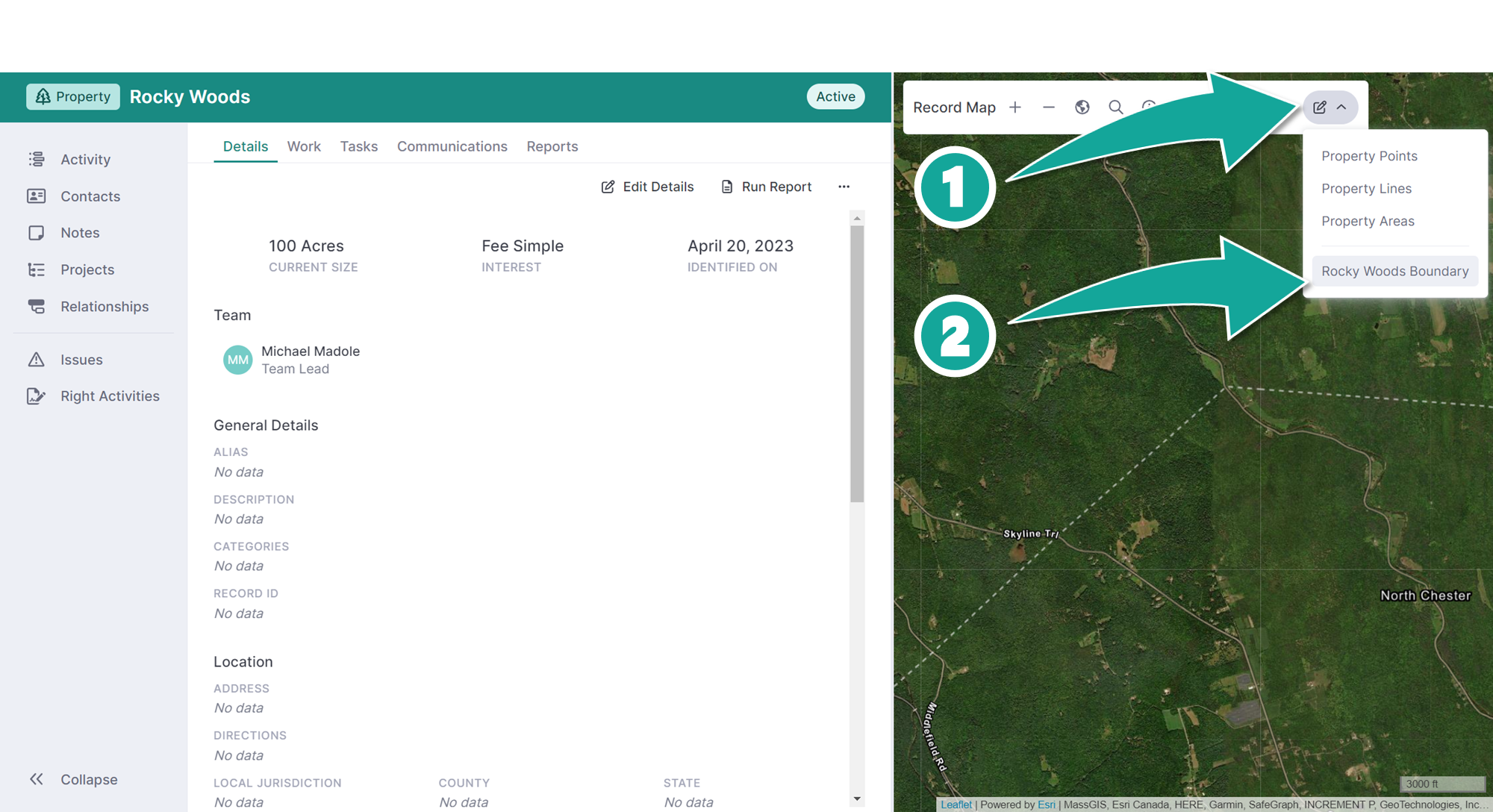Open the map basemap globe tool
This screenshot has height=812, width=1493.
1082,107
